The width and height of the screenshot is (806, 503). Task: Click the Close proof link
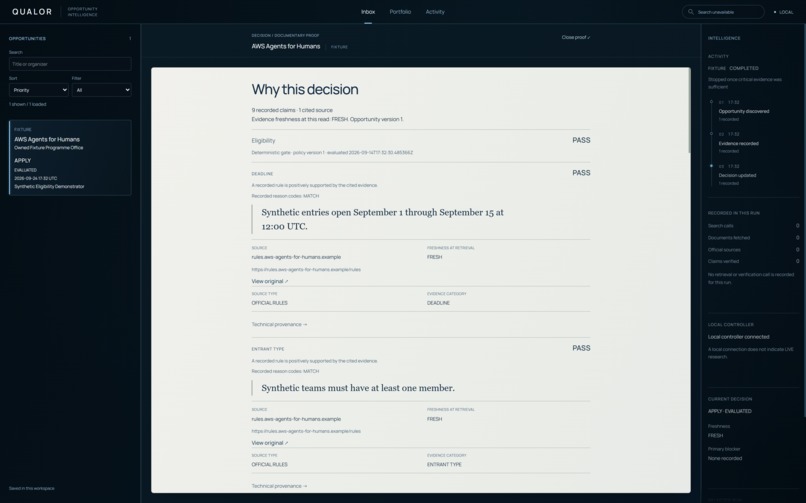(x=576, y=38)
